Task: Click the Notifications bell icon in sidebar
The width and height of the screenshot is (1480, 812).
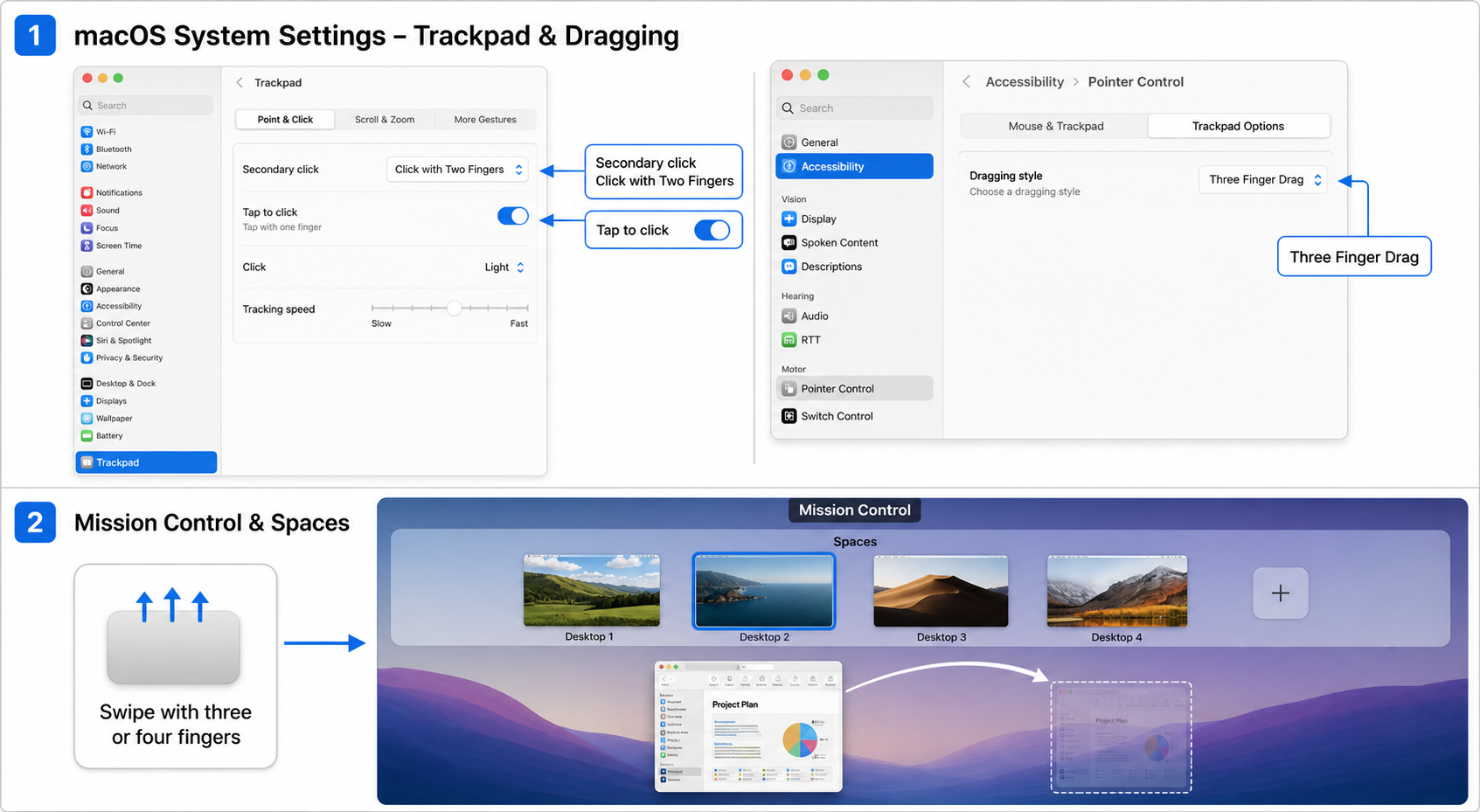Action: tap(87, 192)
